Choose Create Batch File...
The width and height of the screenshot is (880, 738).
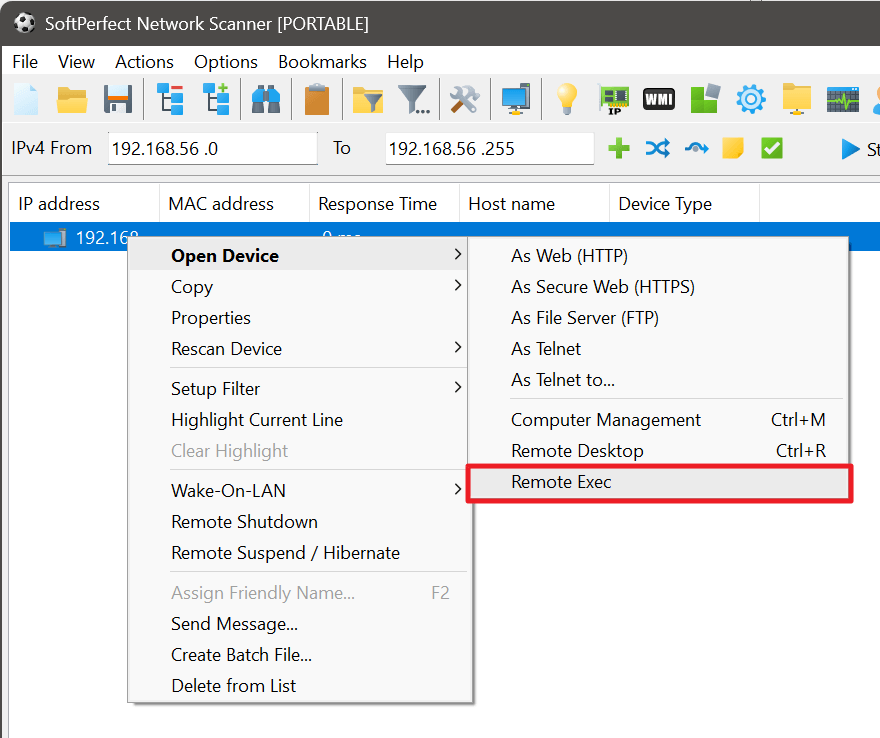point(299,655)
